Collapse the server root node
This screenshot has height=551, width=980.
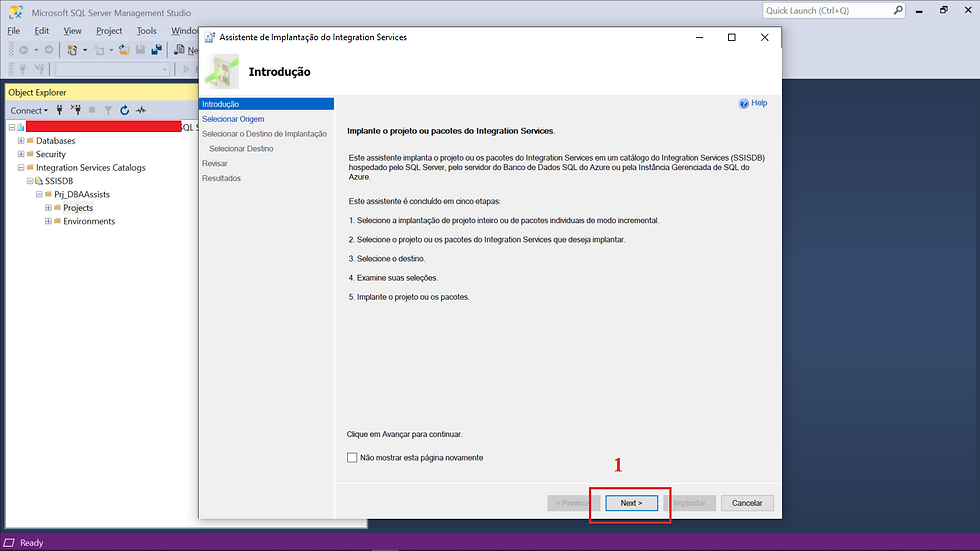point(11,127)
